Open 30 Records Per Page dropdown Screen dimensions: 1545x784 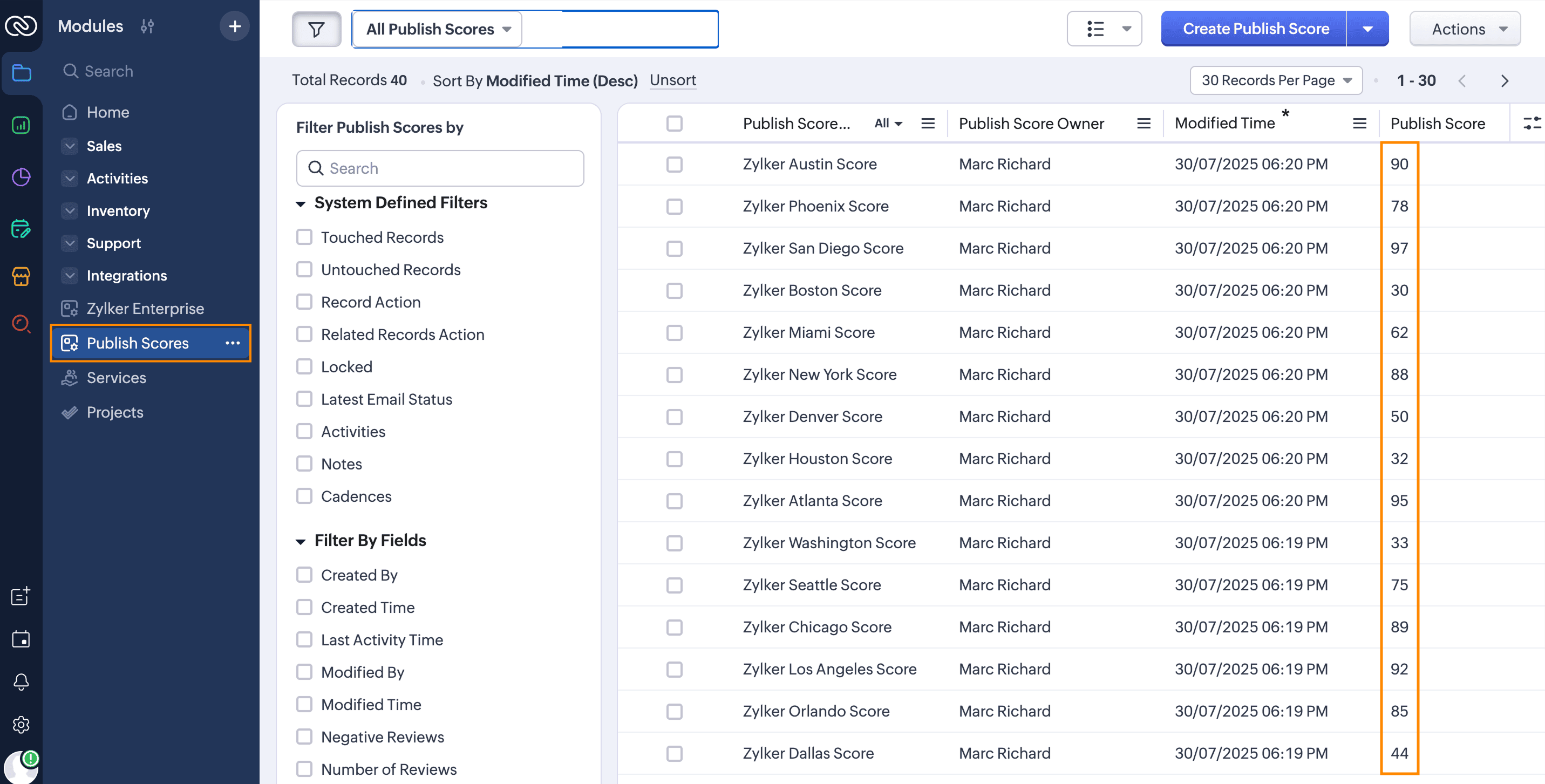(x=1276, y=80)
